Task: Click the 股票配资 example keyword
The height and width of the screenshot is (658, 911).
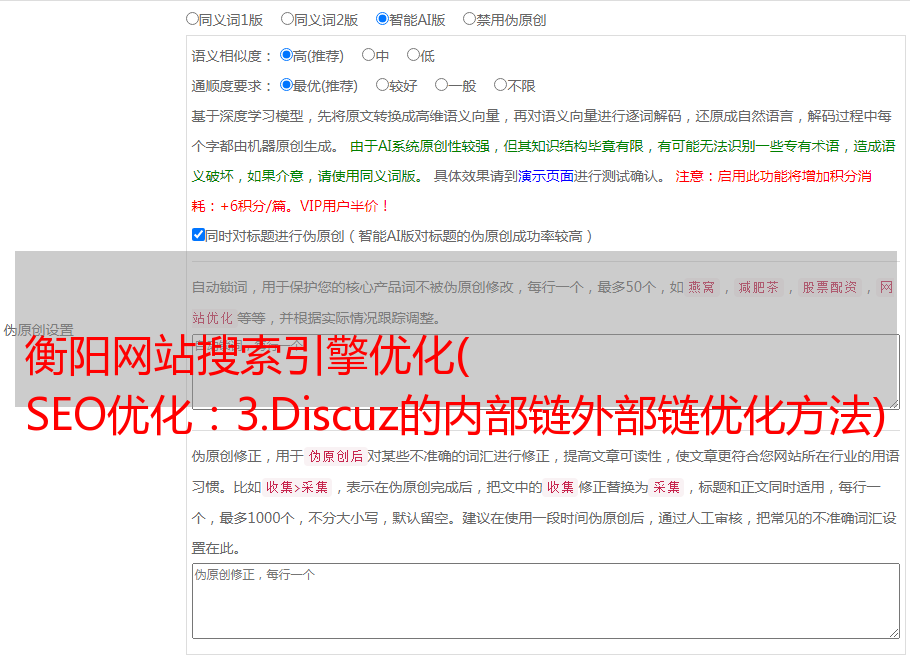Action: pos(830,287)
